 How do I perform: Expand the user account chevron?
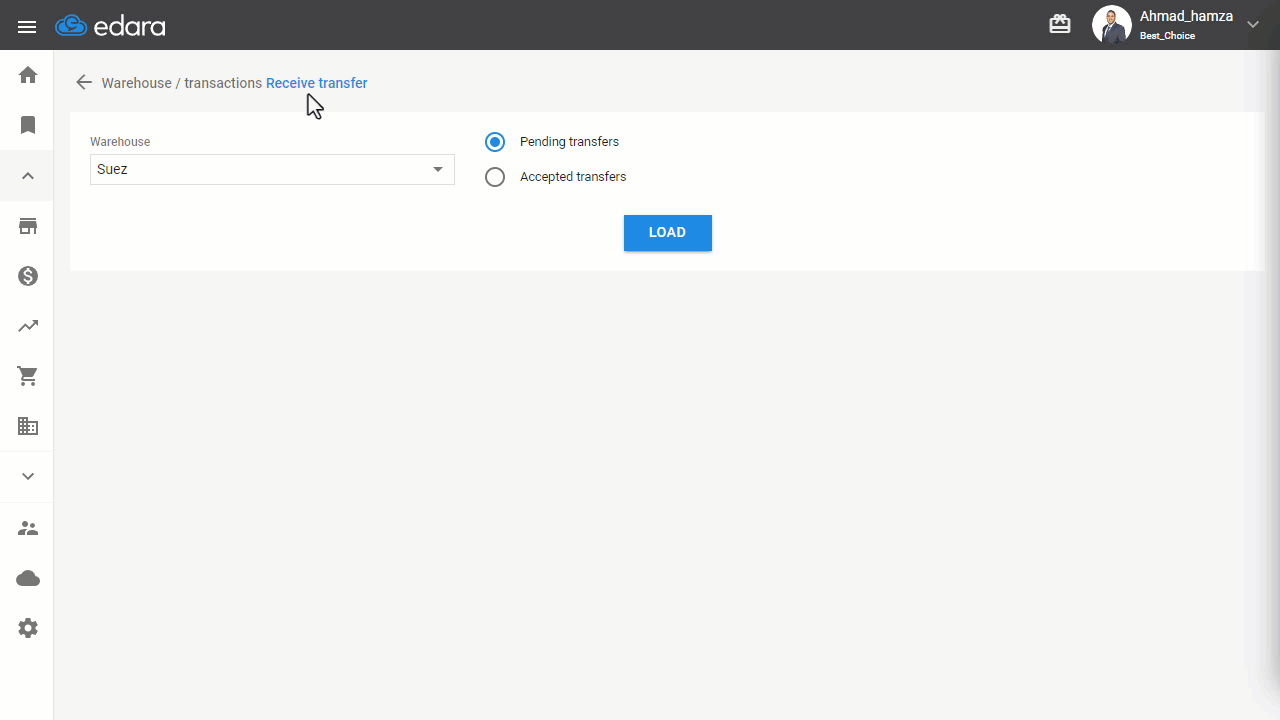(1253, 25)
